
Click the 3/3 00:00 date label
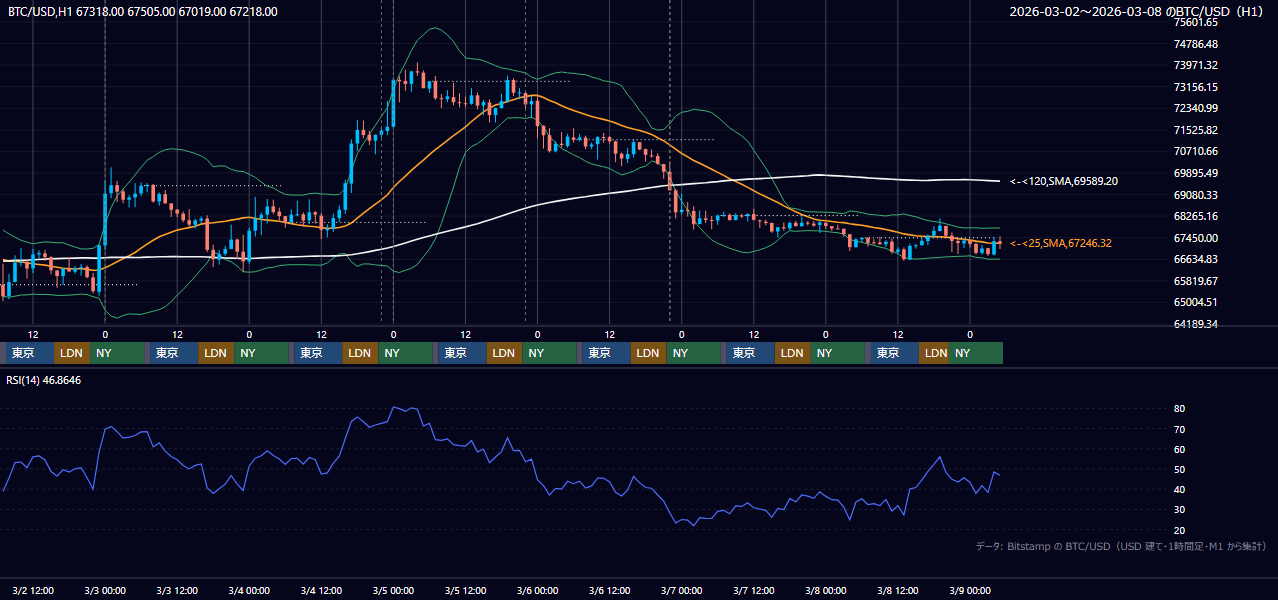point(105,590)
